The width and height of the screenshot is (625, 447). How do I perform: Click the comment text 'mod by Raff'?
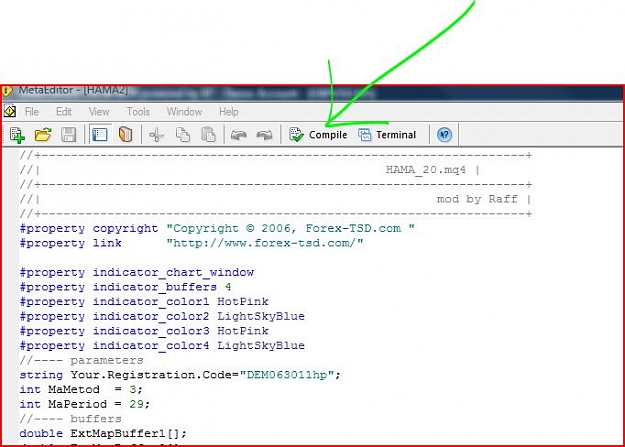tap(477, 199)
